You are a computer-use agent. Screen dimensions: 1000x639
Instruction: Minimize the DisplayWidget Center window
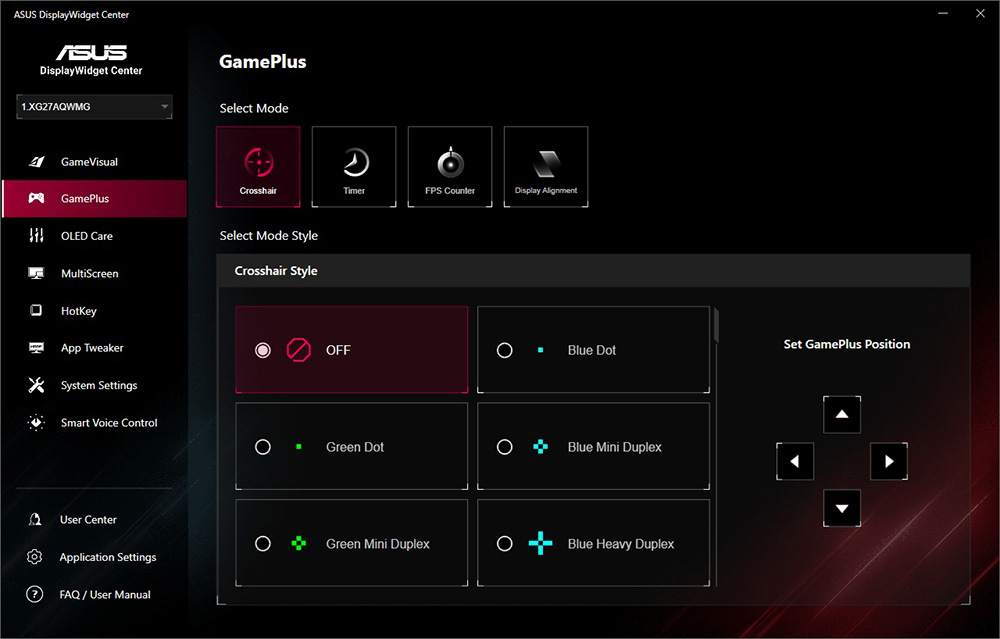pyautogui.click(x=942, y=14)
